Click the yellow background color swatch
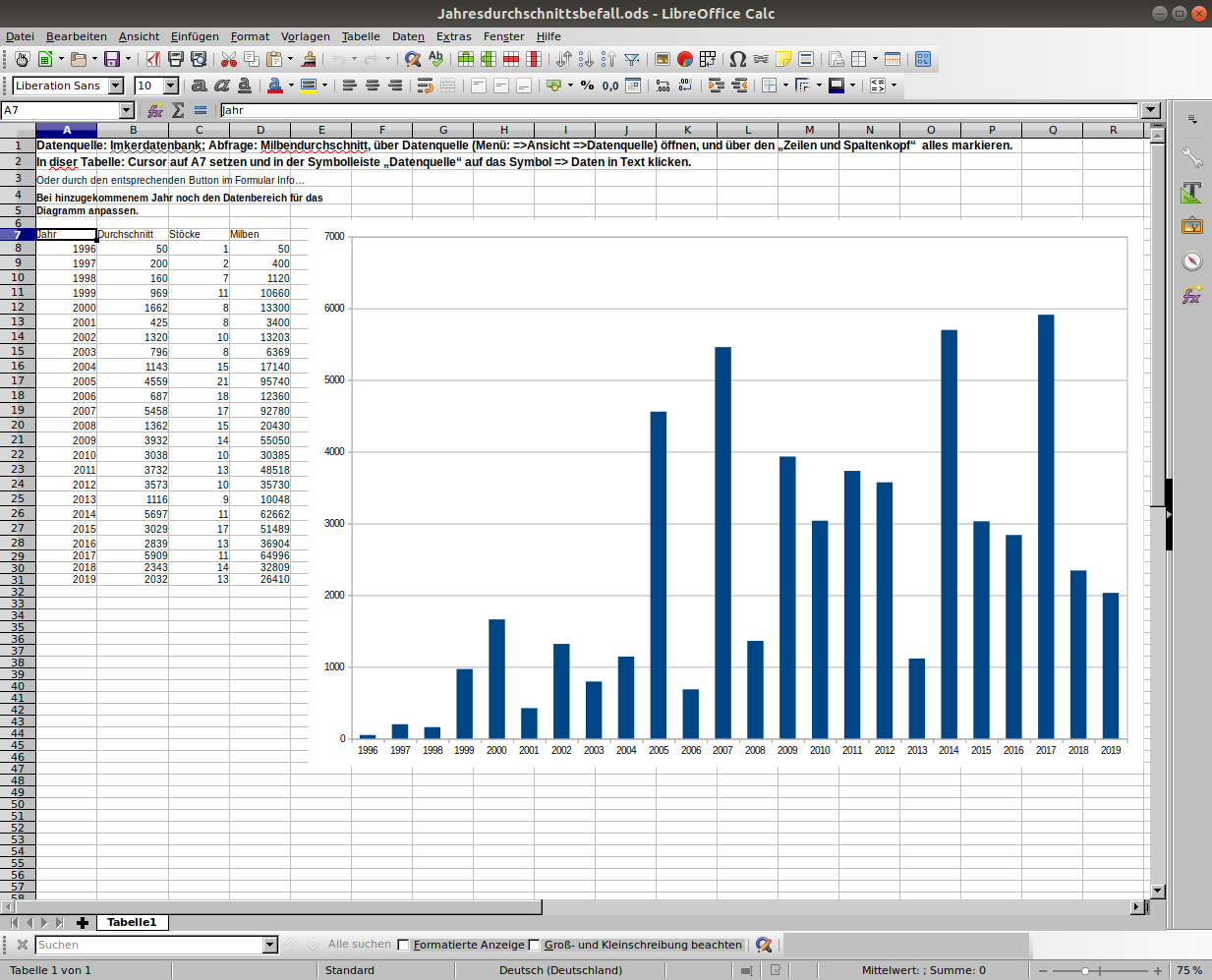 [309, 86]
